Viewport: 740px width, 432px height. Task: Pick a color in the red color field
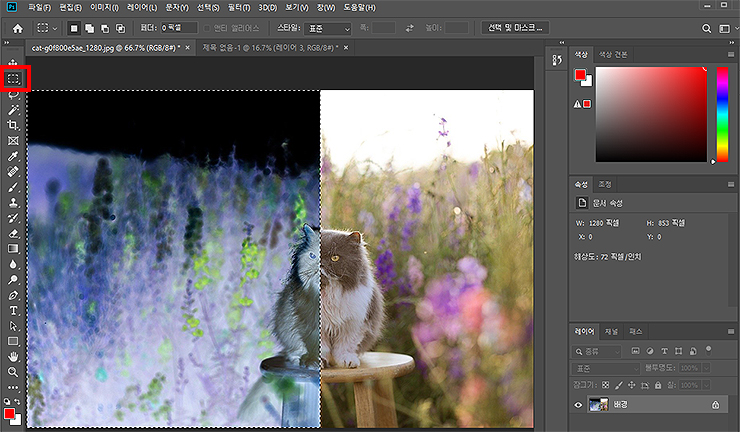pos(651,114)
